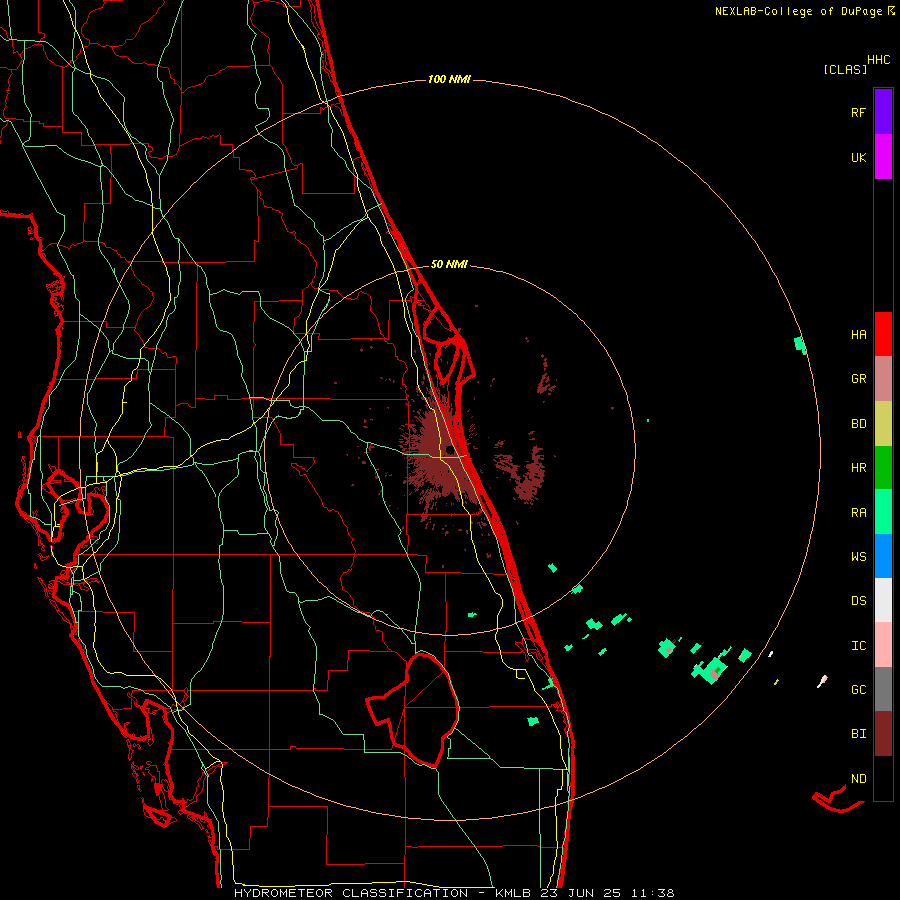900x900 pixels.
Task: Select the IC light pink legend swatch
Action: tap(883, 645)
